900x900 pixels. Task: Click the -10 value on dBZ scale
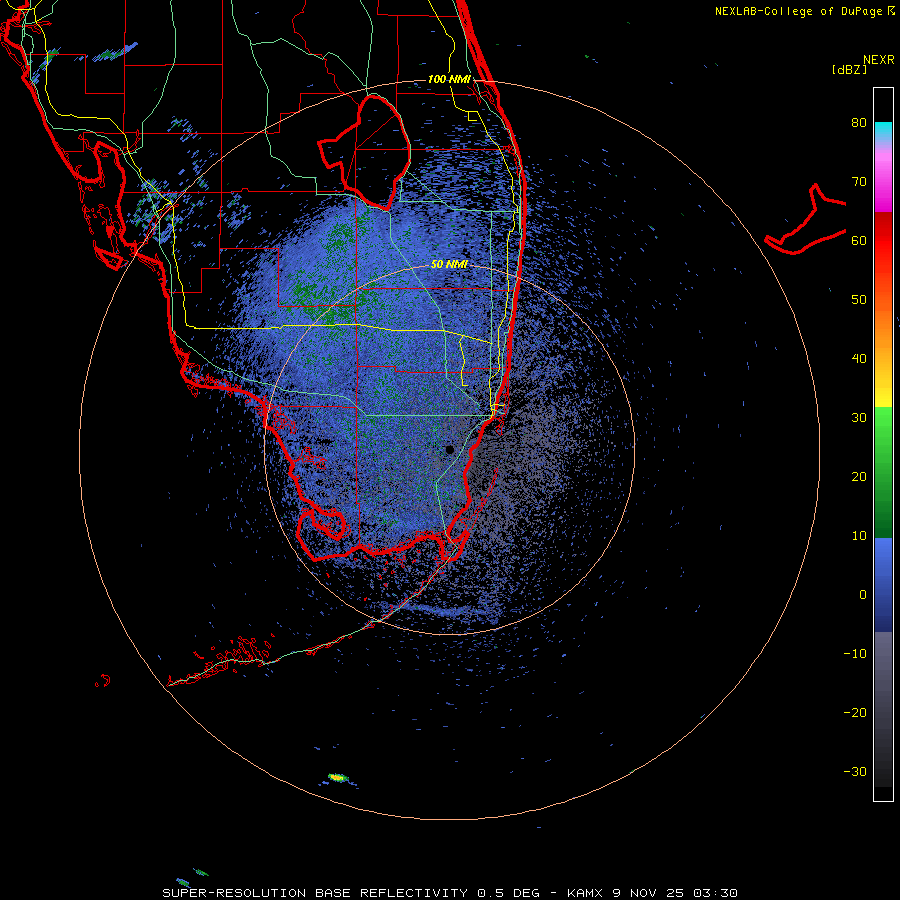[855, 654]
